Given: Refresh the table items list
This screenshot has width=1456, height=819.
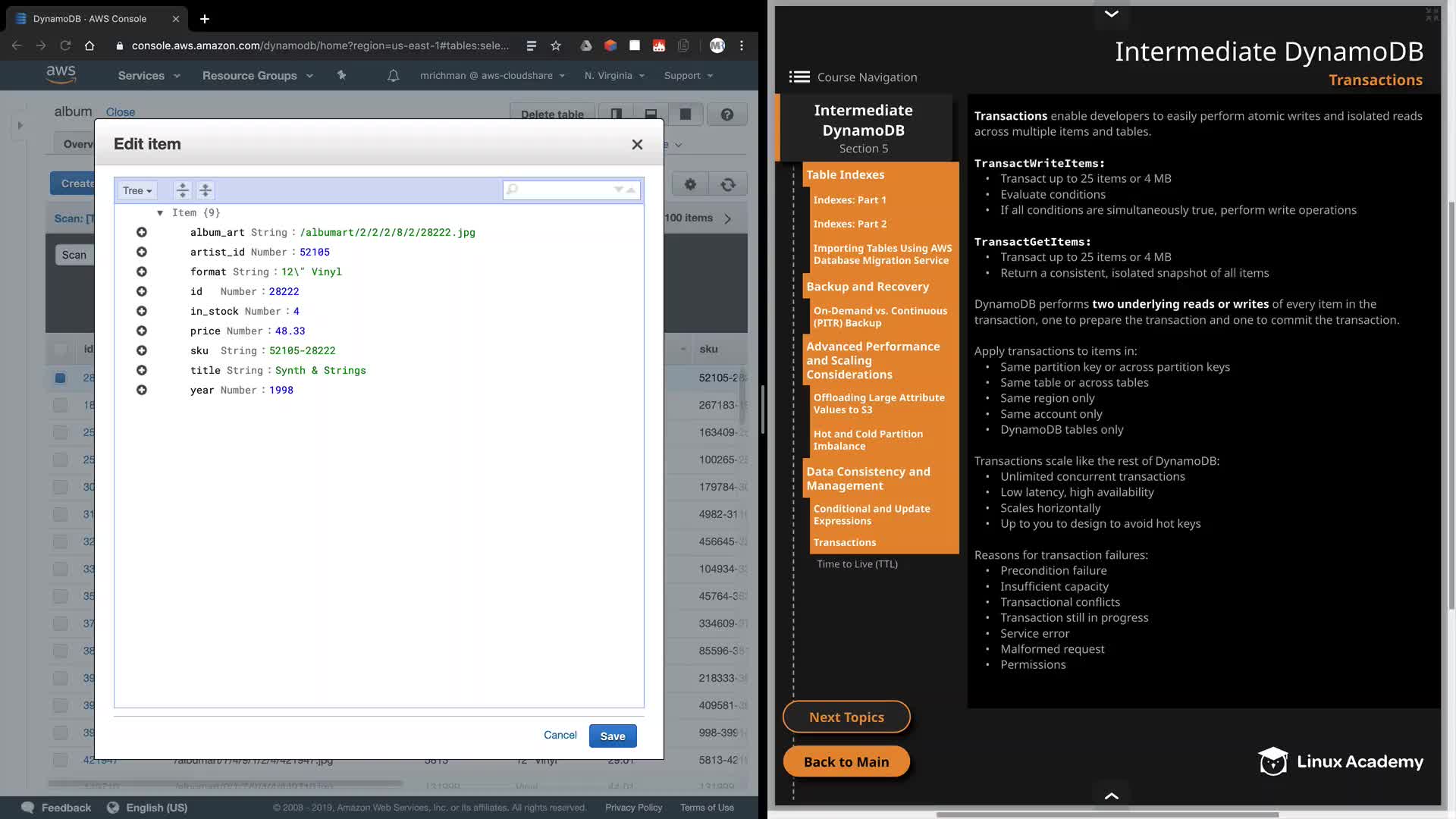Looking at the screenshot, I should 728,184.
